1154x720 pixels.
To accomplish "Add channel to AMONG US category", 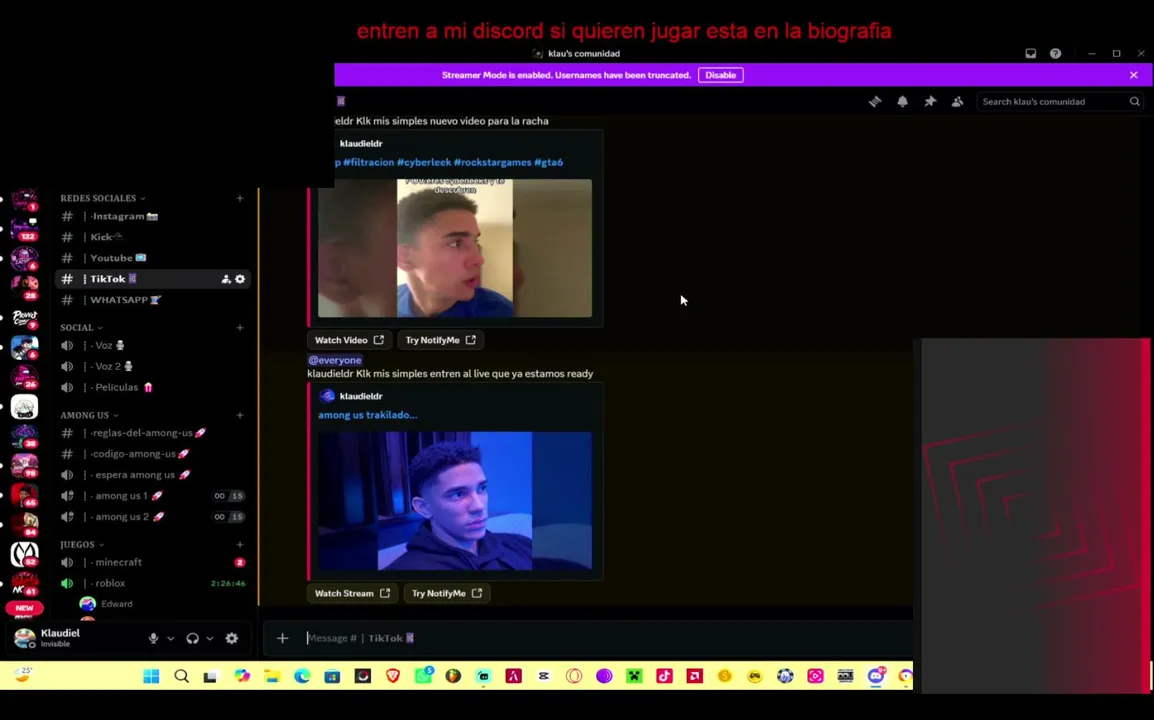I will point(240,415).
